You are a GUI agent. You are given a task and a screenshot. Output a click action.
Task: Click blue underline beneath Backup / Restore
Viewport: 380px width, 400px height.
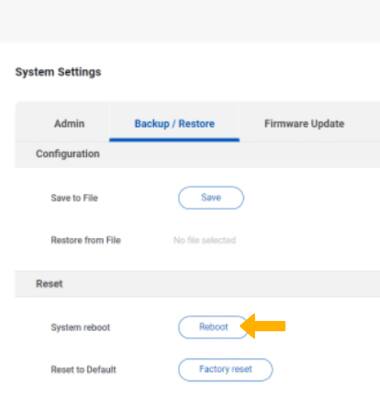(x=174, y=140)
